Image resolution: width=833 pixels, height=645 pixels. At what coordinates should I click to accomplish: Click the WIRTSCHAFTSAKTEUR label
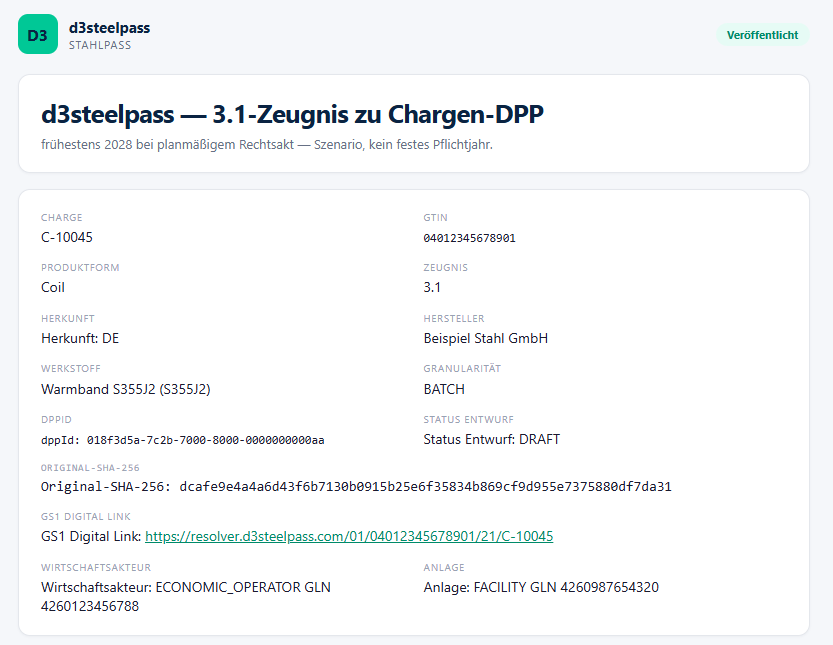click(x=96, y=567)
